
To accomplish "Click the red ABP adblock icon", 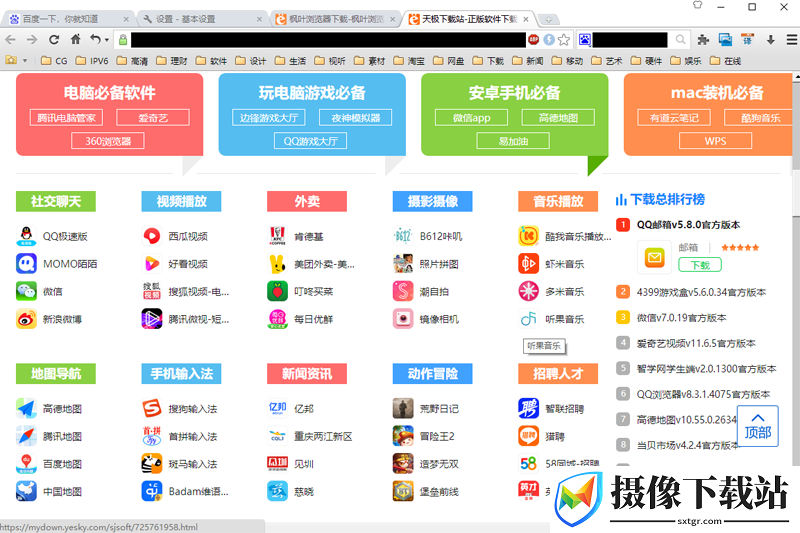I will [534, 39].
